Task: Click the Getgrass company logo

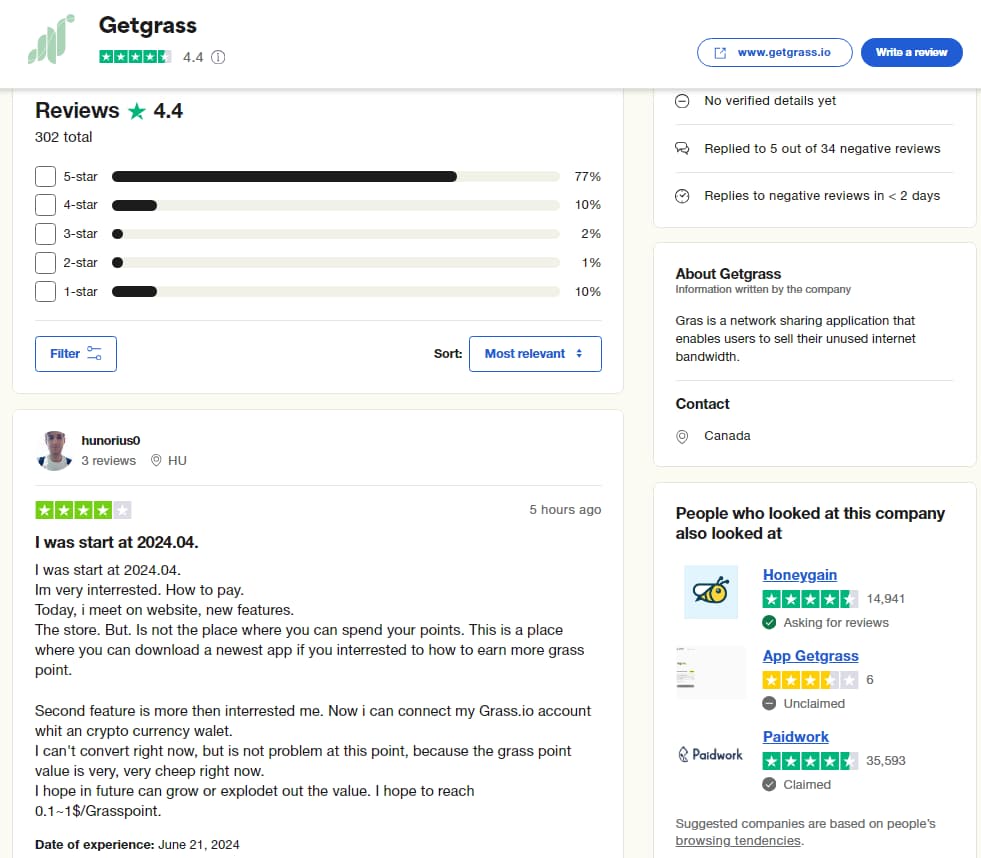Action: pos(50,40)
